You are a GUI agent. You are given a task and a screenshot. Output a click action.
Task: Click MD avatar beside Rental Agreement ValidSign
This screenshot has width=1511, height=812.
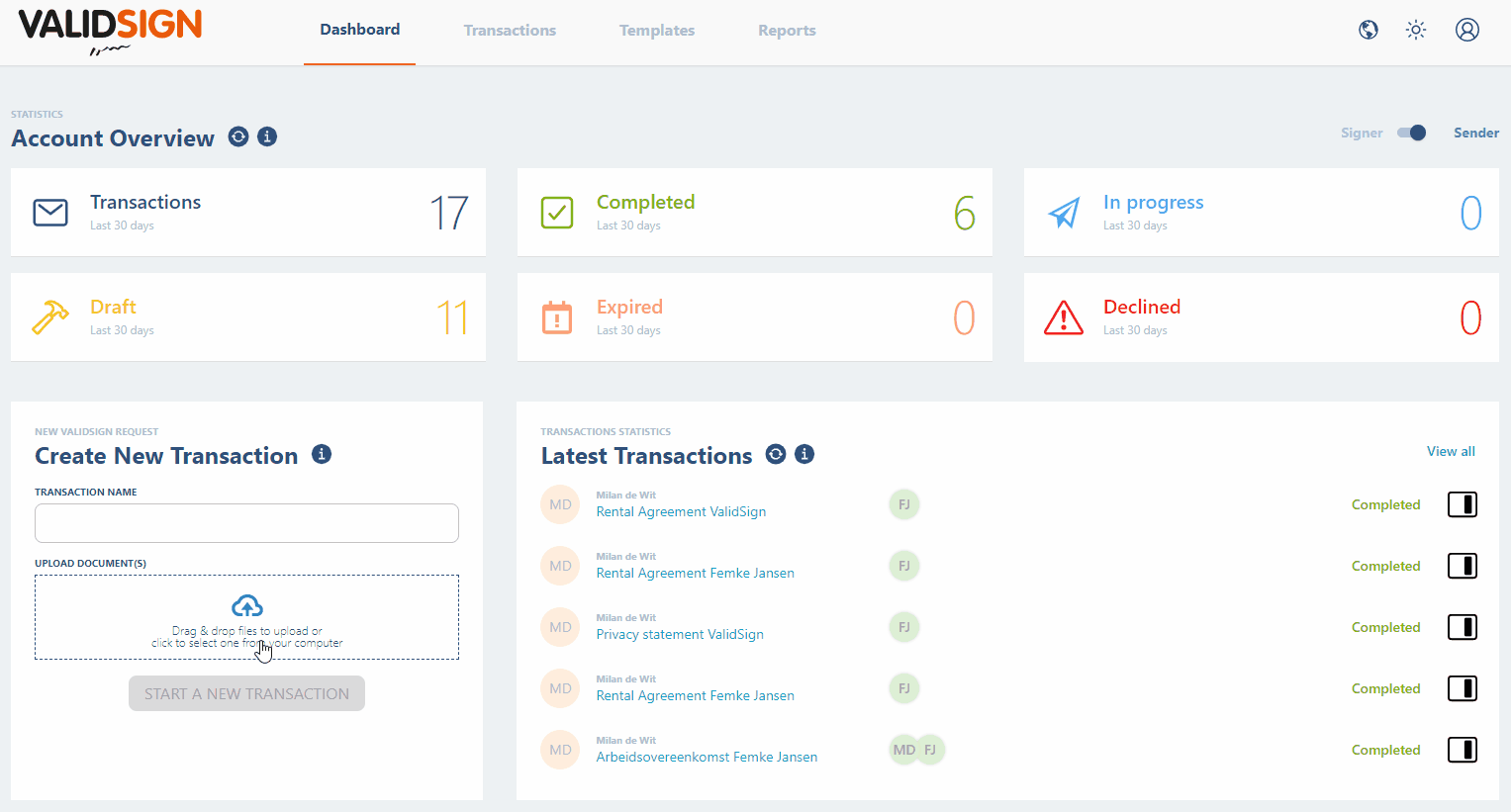560,504
